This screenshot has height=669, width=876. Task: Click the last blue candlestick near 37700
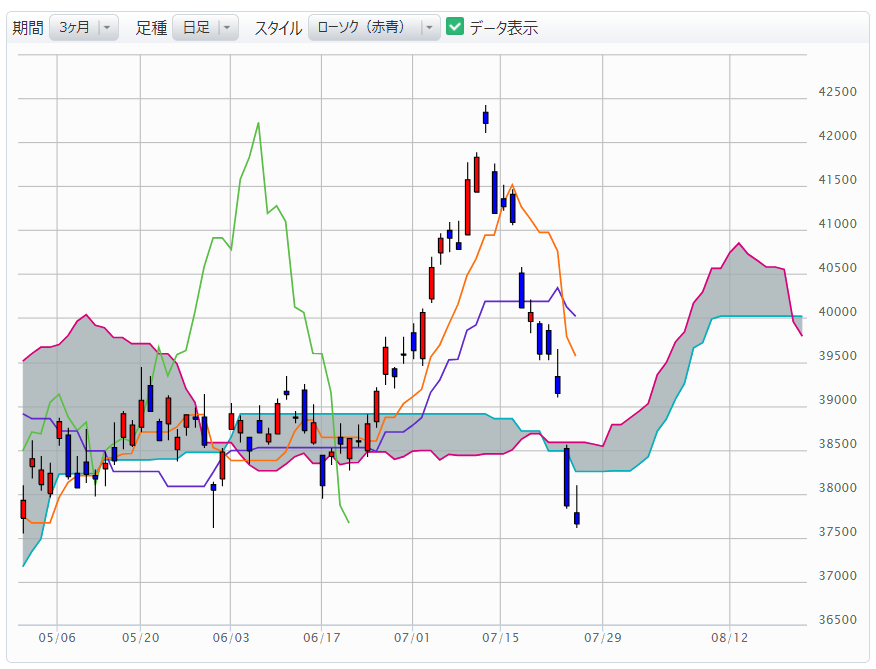tap(577, 518)
